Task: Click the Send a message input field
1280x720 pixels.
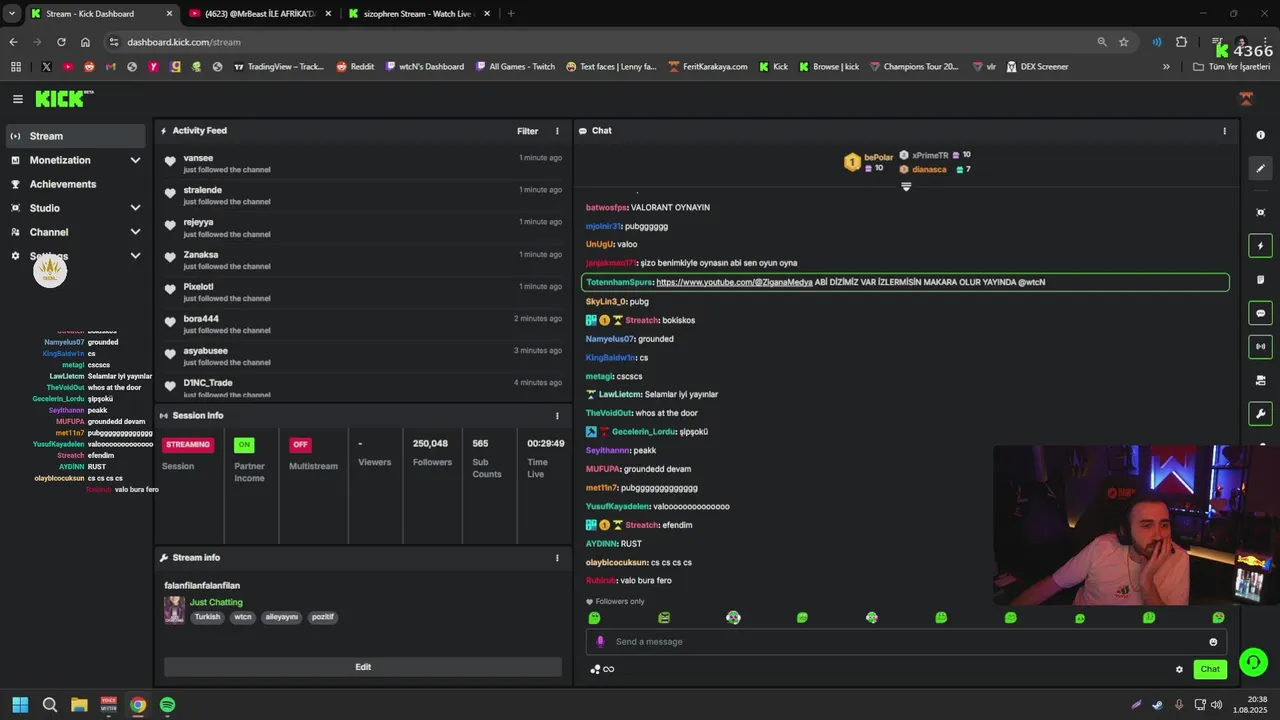Action: point(905,642)
